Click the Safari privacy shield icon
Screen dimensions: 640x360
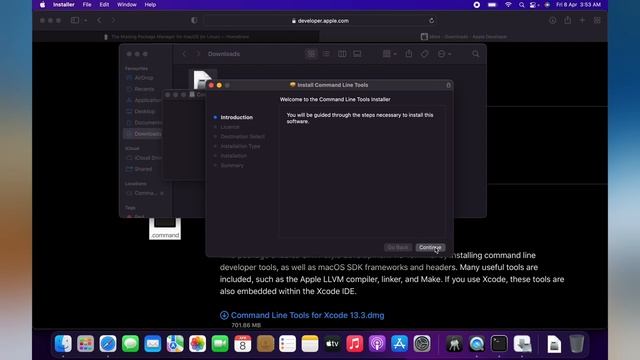[x=194, y=20]
